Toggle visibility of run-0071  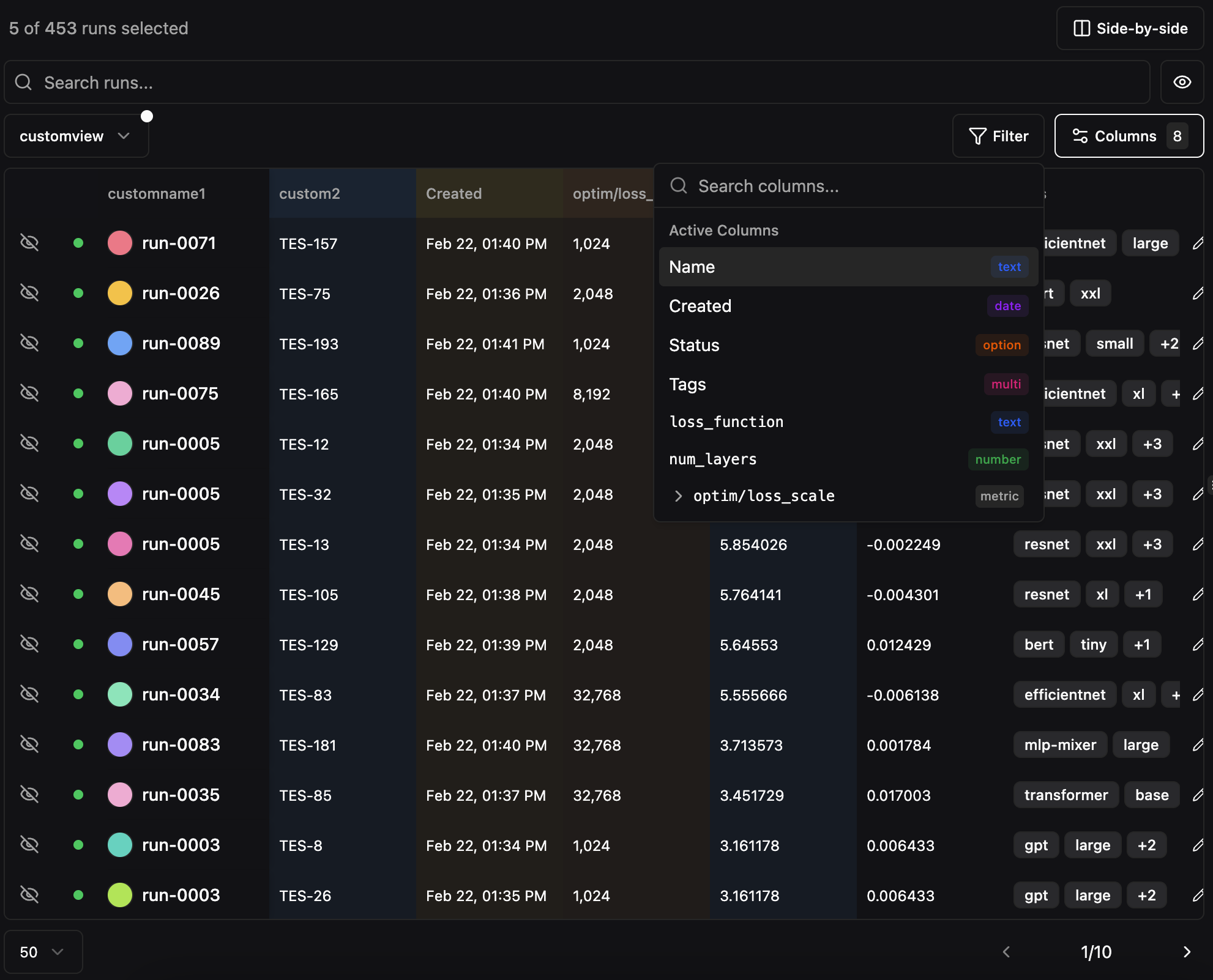point(29,243)
